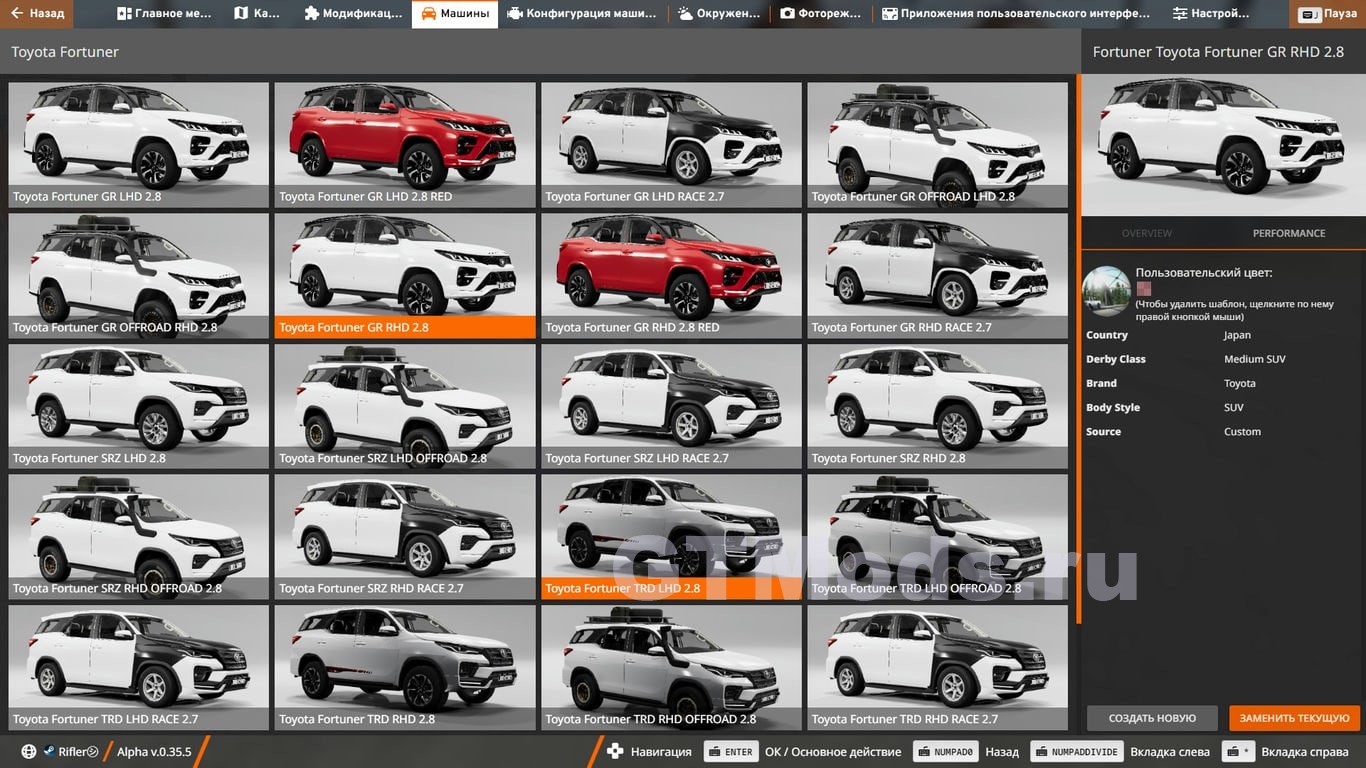Click the Derby Class value Medium SUV
Viewport: 1366px width, 768px height.
(x=1255, y=359)
